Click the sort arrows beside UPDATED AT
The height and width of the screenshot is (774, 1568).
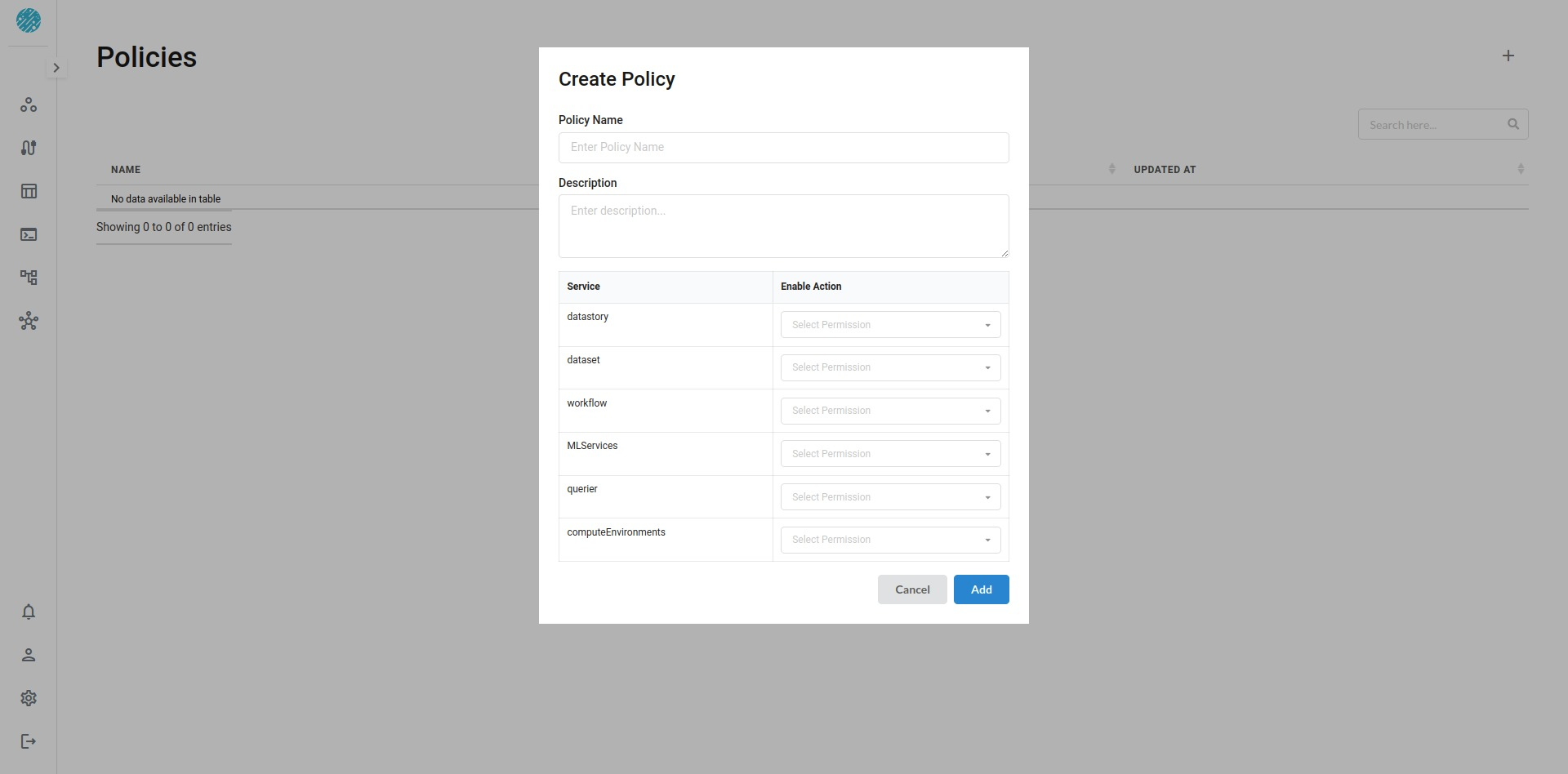[x=1521, y=169]
